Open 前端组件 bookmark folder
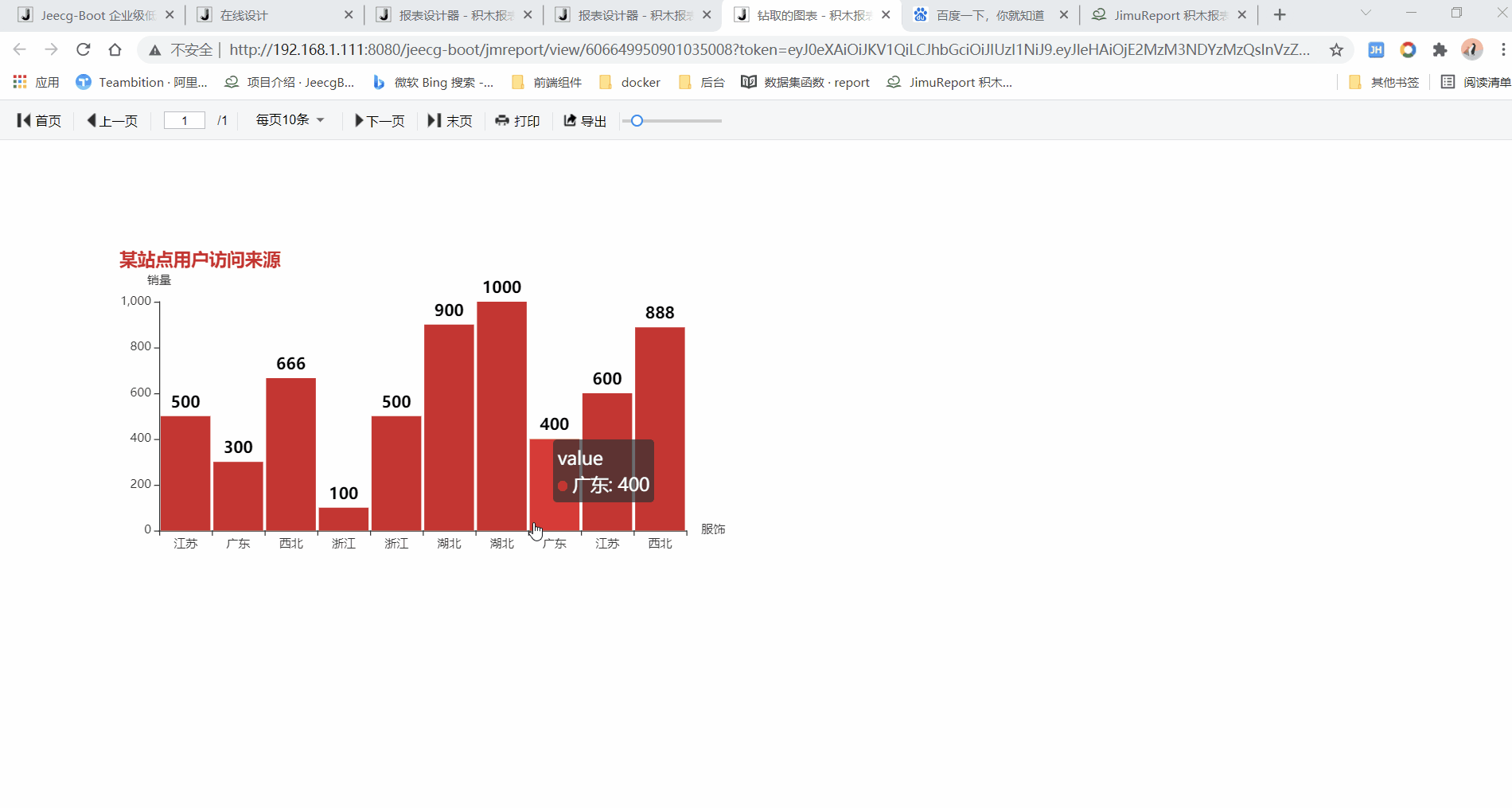 pos(547,82)
